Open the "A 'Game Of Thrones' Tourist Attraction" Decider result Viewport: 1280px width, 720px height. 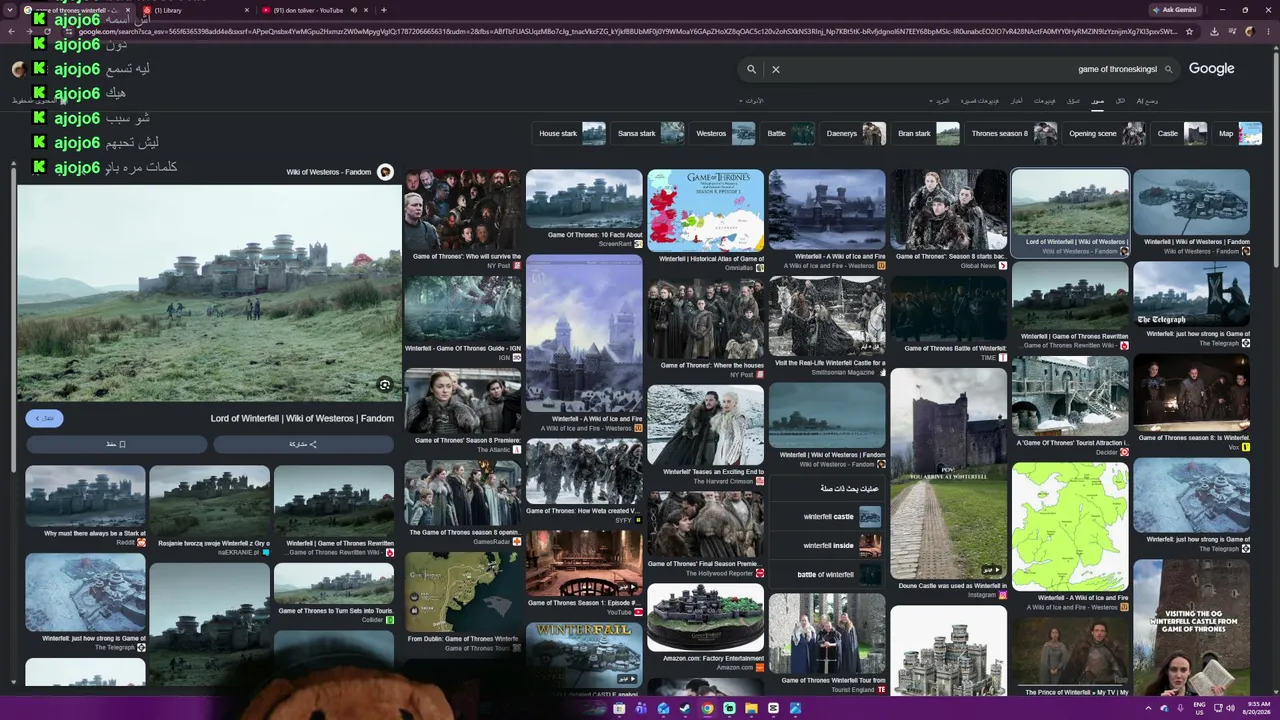1070,407
